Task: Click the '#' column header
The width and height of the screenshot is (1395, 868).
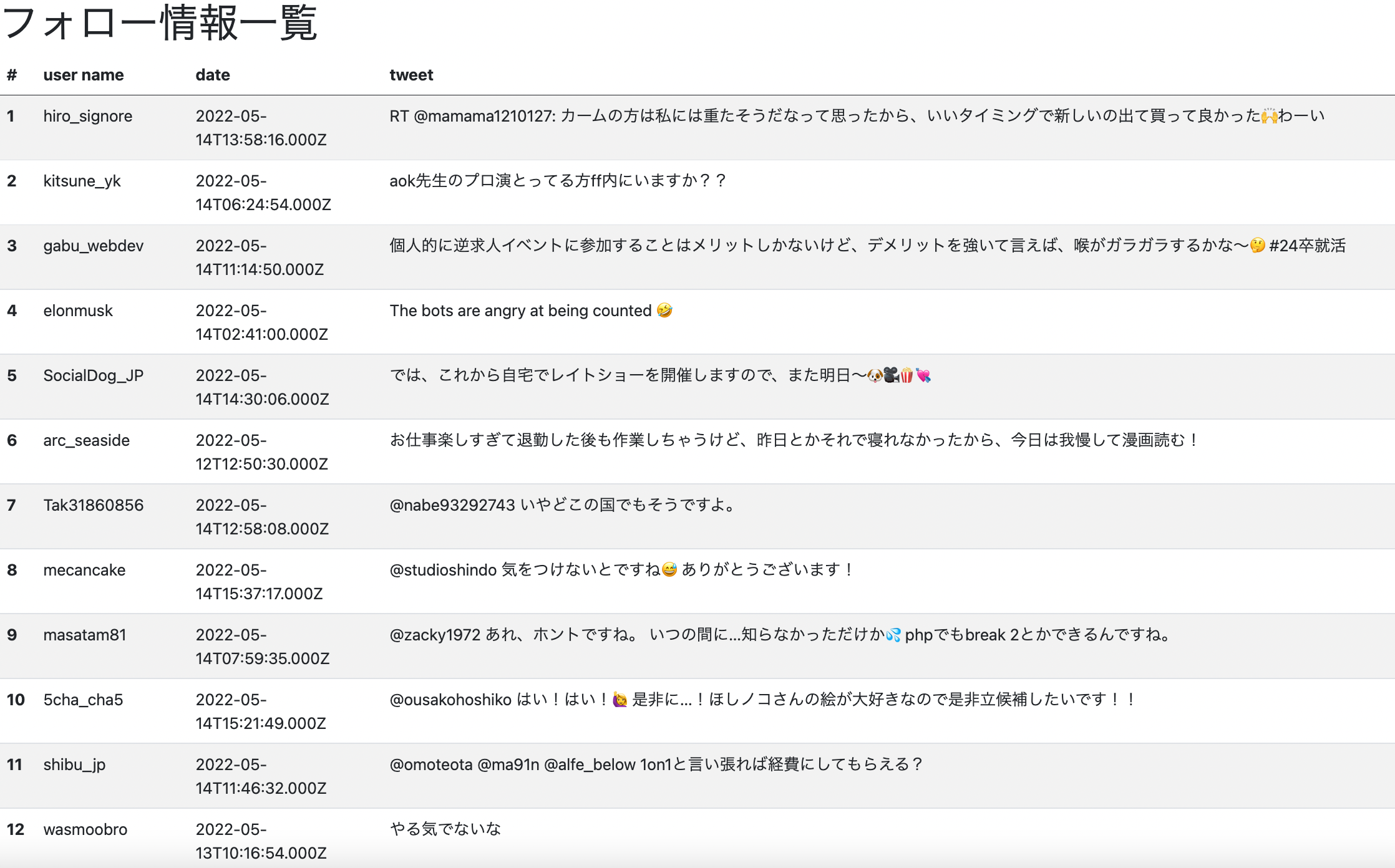Action: [12, 75]
